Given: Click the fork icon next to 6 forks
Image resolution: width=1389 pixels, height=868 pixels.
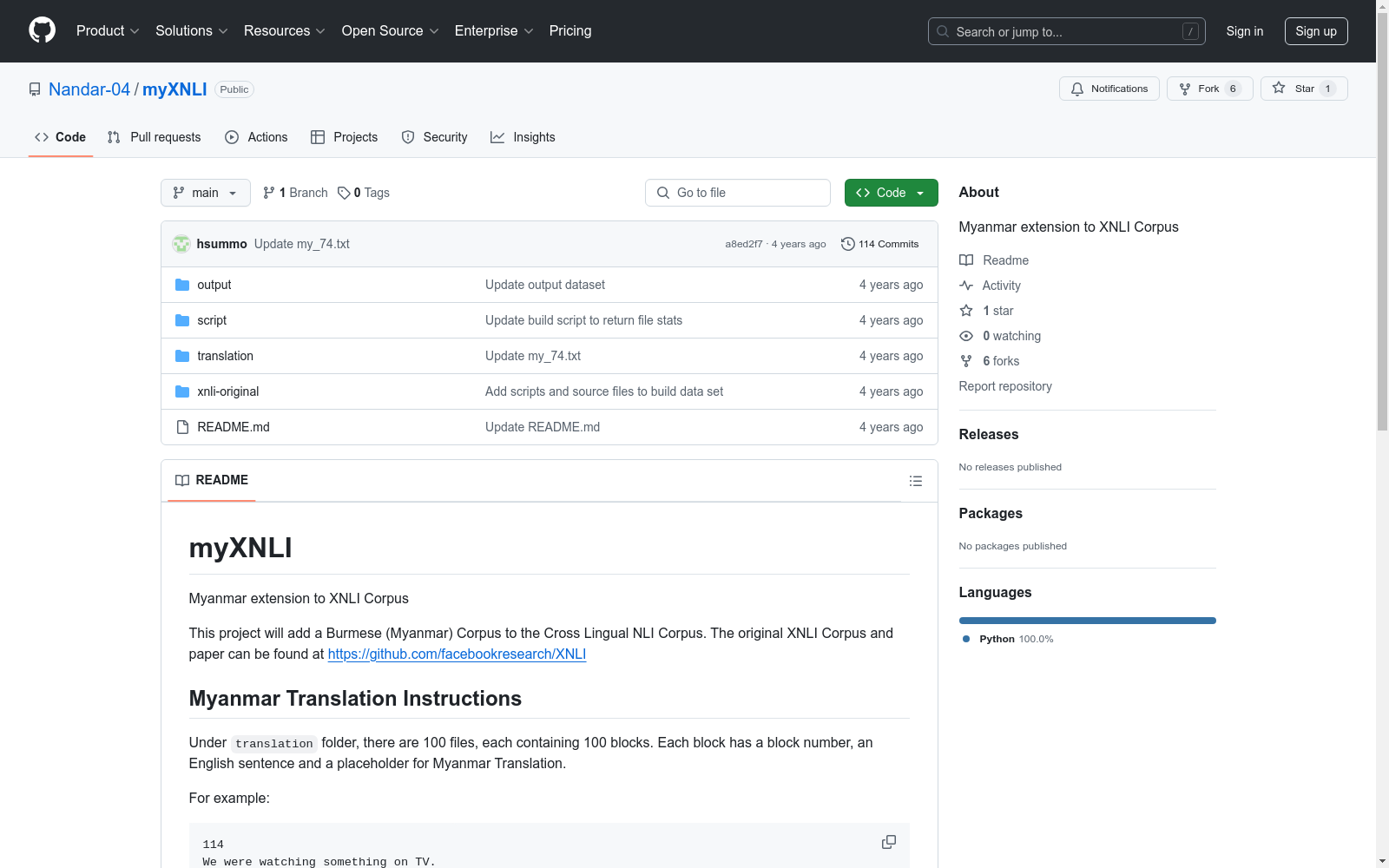Looking at the screenshot, I should (966, 361).
